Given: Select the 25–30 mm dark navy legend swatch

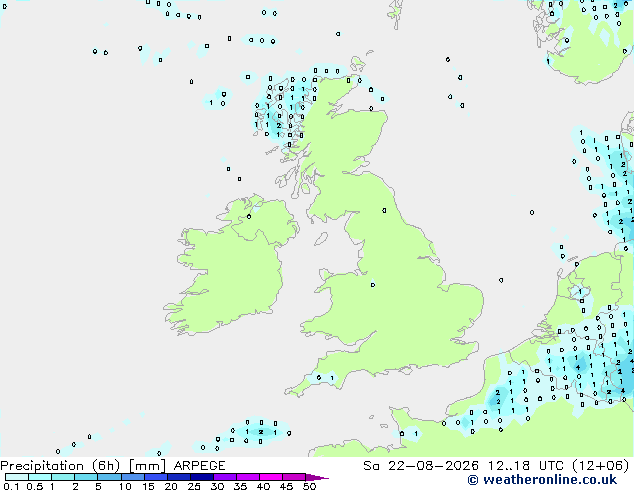Looking at the screenshot, I should (x=202, y=477).
